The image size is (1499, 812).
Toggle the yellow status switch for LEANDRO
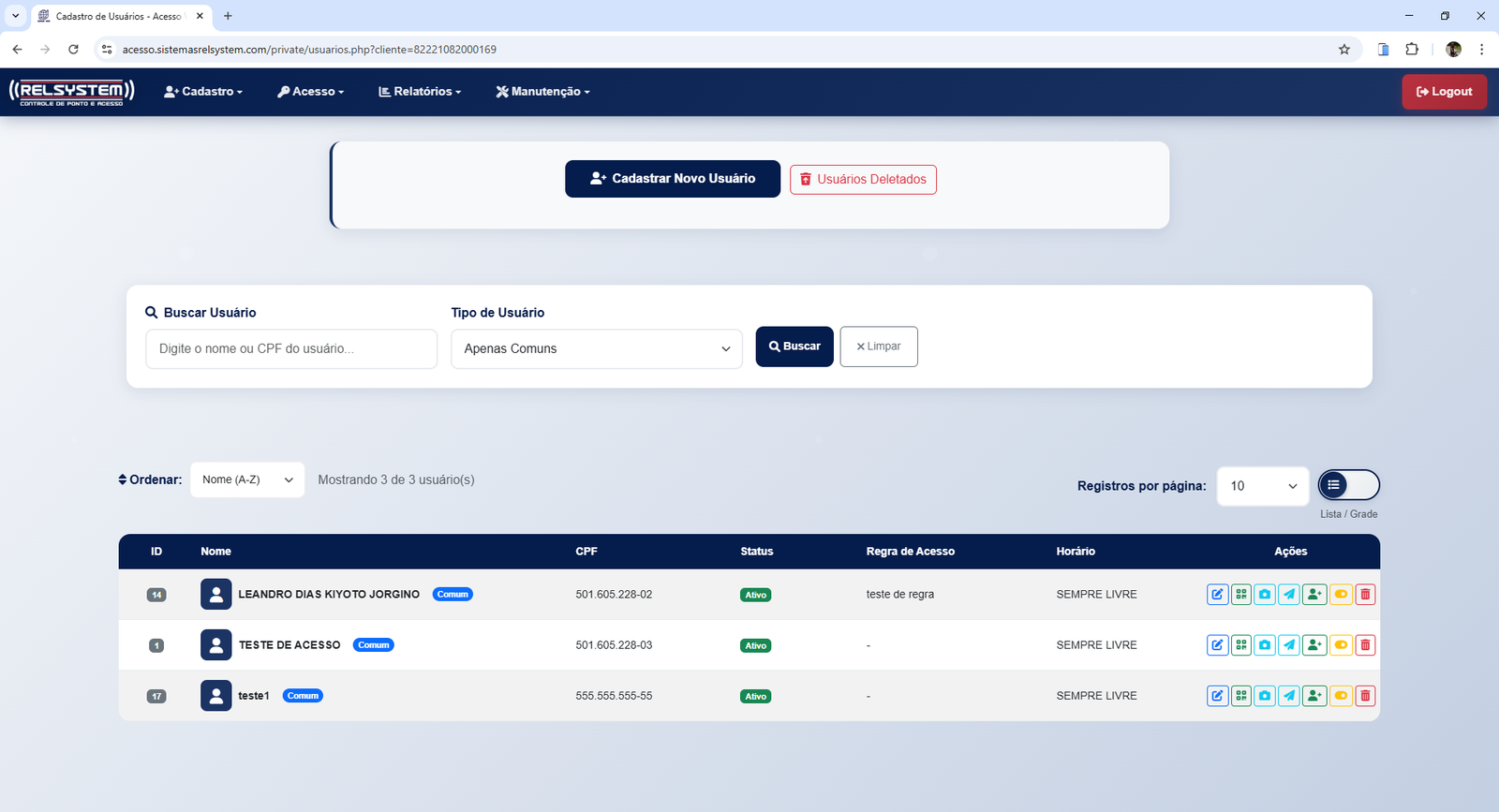pos(1341,595)
